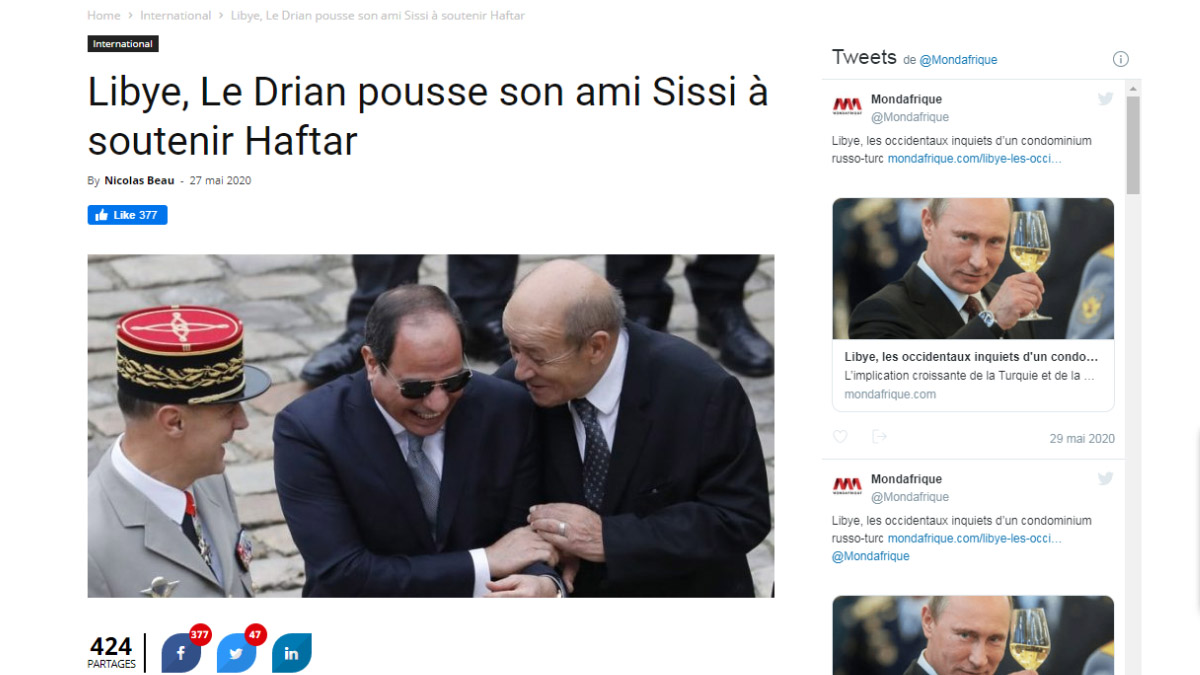Screen dimensions: 1200x675
Task: Click the Twitter info icon beside Tweets header
Action: tap(1121, 59)
